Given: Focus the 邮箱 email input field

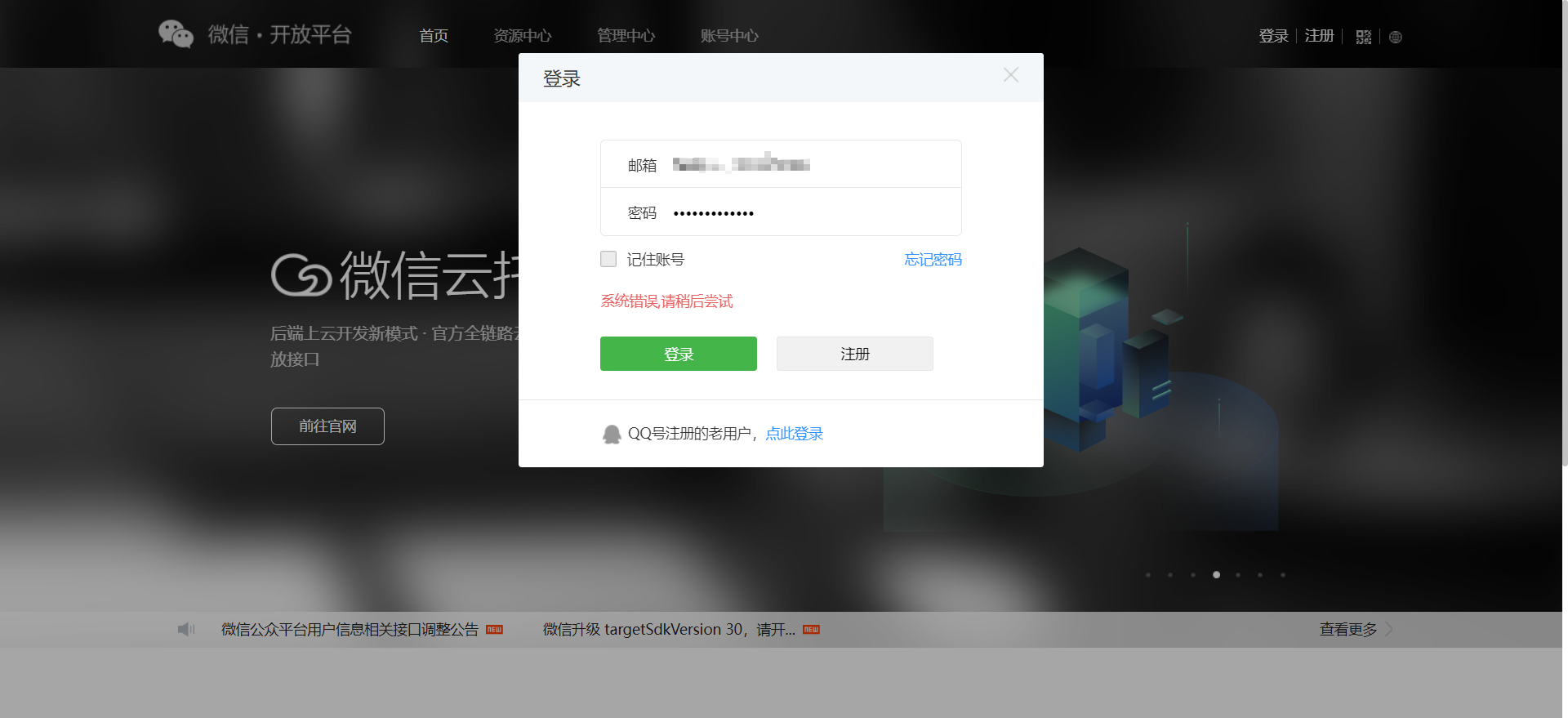Looking at the screenshot, I should [x=781, y=164].
